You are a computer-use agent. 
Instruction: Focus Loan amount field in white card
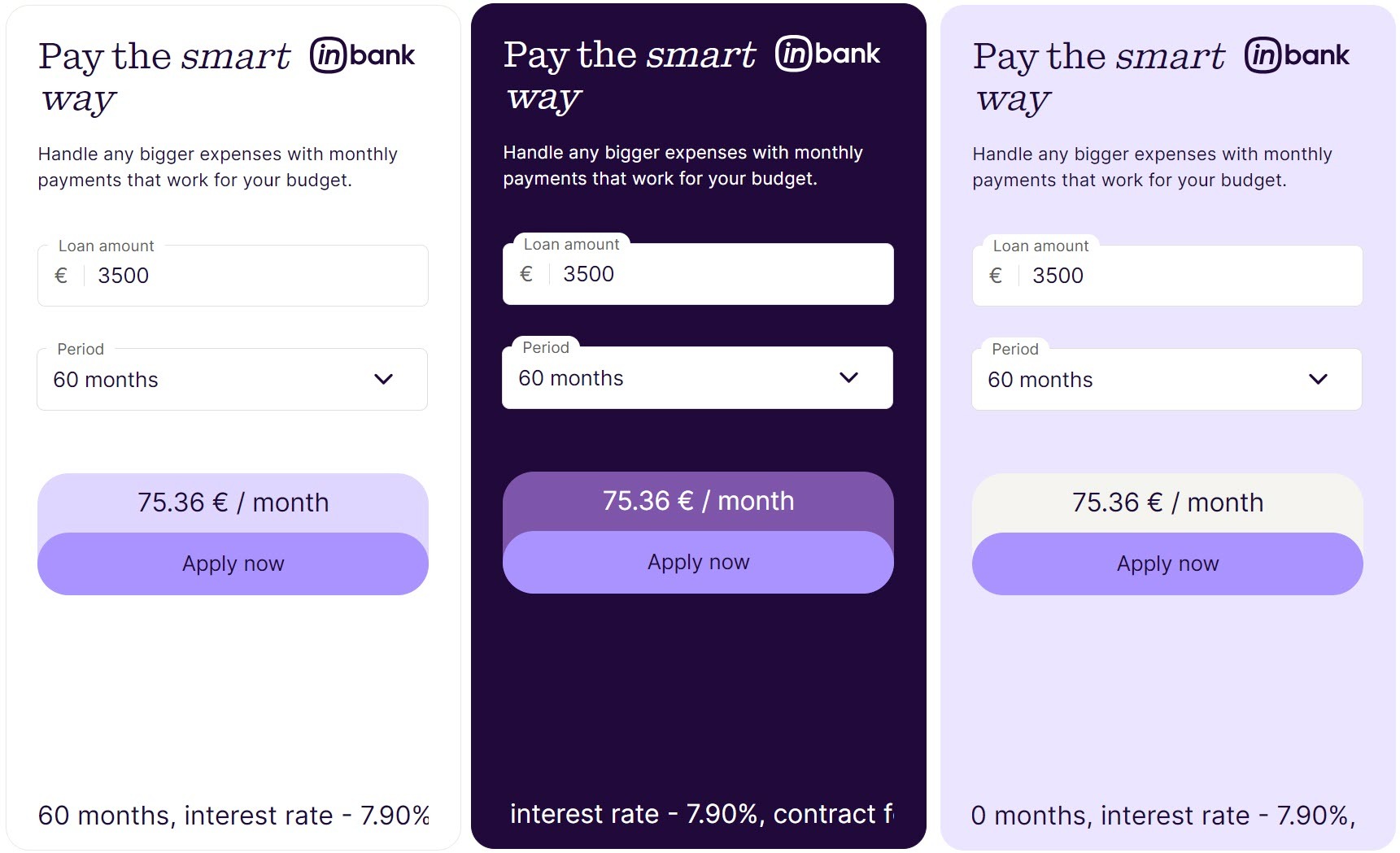252,276
